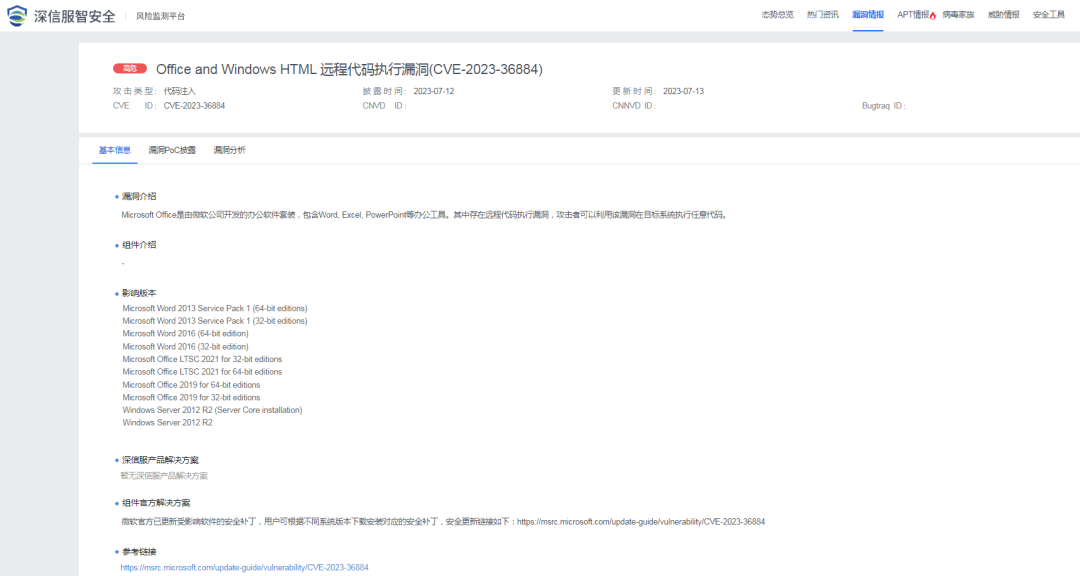
Task: Navigate to 病毒家族 section
Action: coord(958,14)
